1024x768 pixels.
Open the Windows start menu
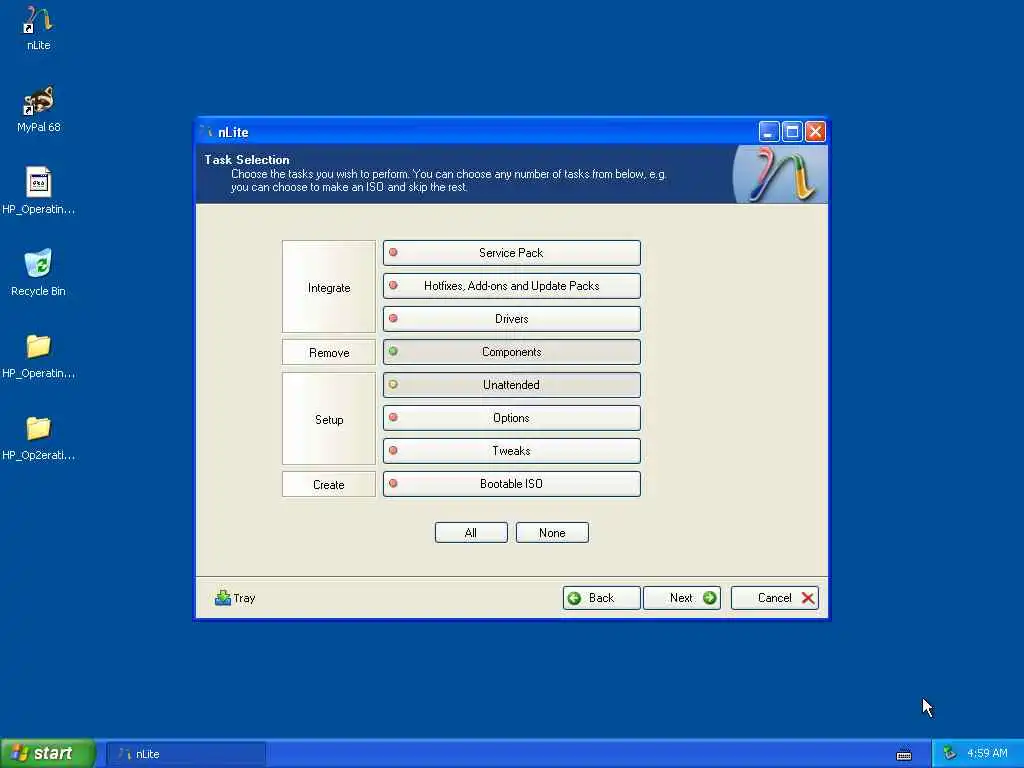click(48, 753)
